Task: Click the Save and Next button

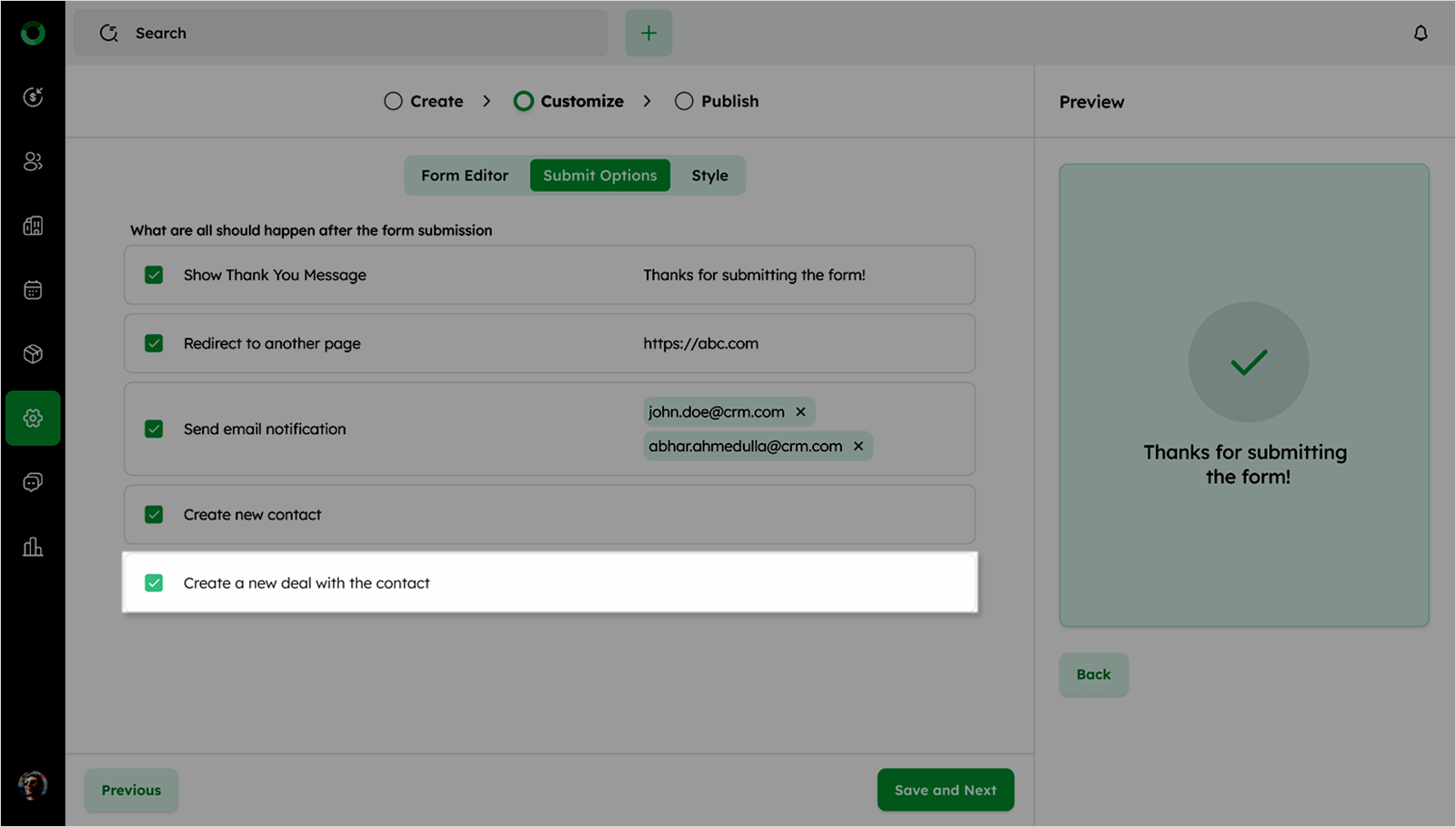Action: point(945,790)
